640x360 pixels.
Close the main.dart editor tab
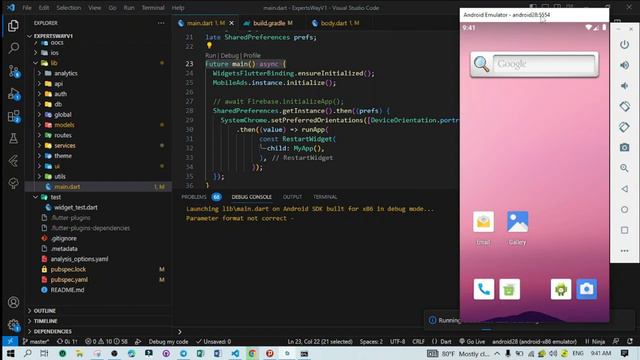231,23
